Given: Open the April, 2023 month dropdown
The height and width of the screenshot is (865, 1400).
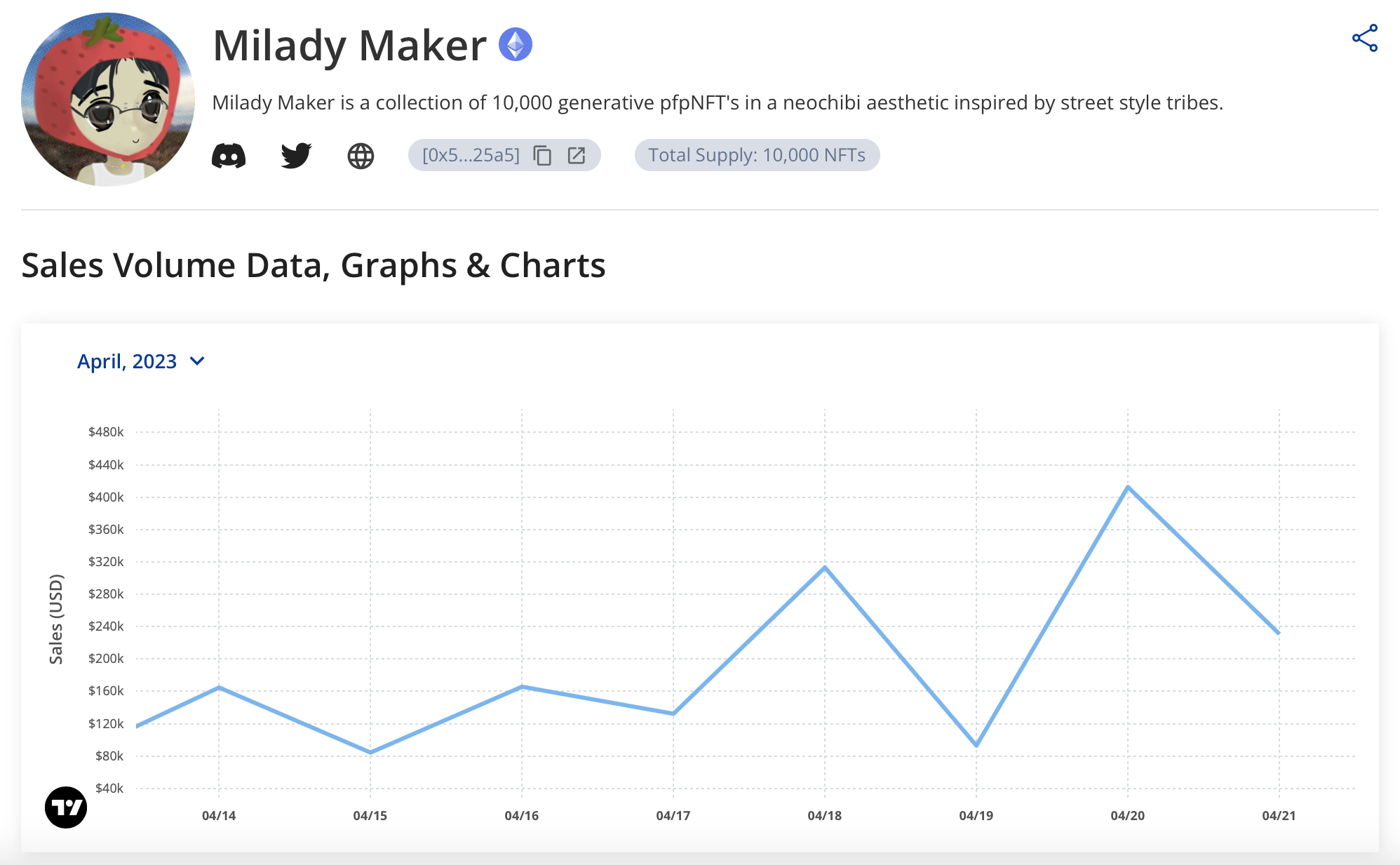Looking at the screenshot, I should (x=127, y=361).
